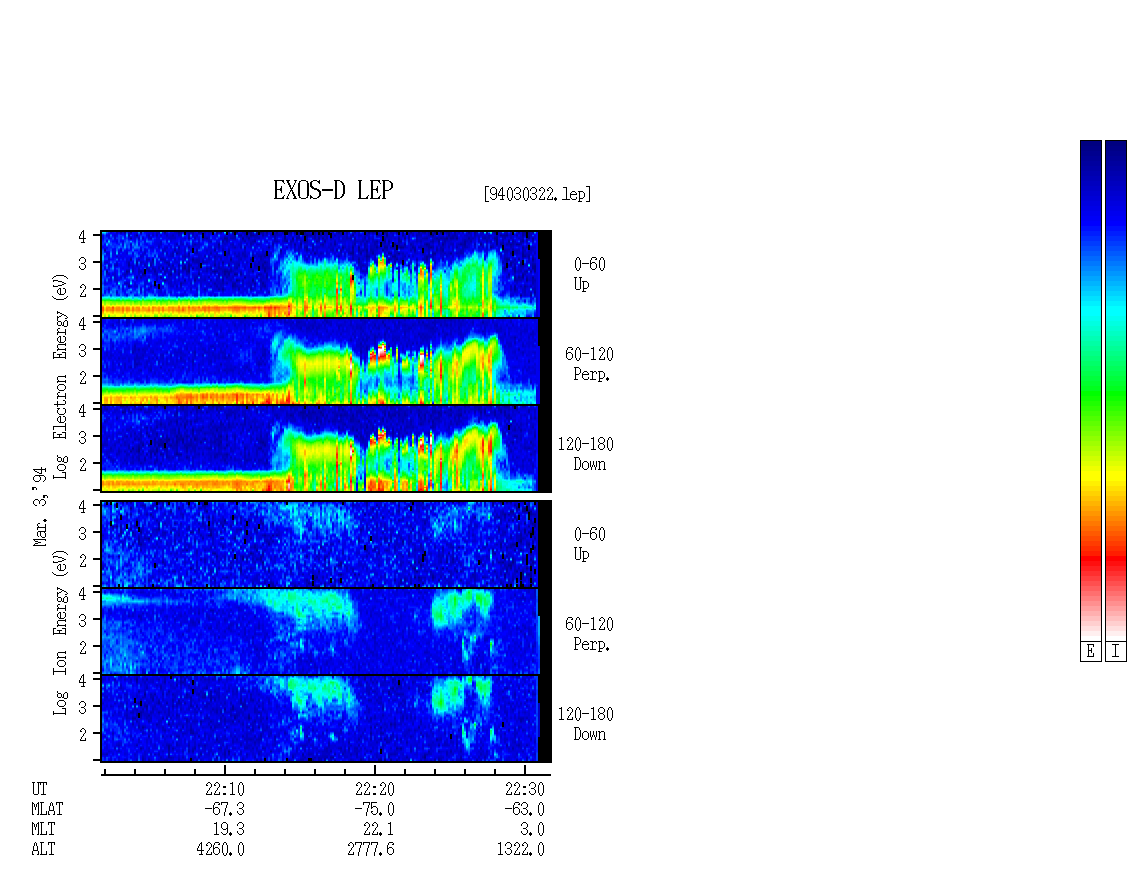Click the ion color scale bar above I
The image size is (1130, 875).
point(1116,390)
